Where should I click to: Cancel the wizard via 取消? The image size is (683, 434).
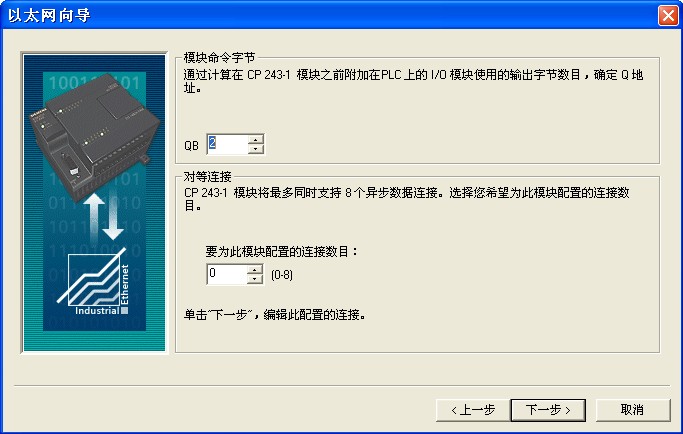click(632, 410)
